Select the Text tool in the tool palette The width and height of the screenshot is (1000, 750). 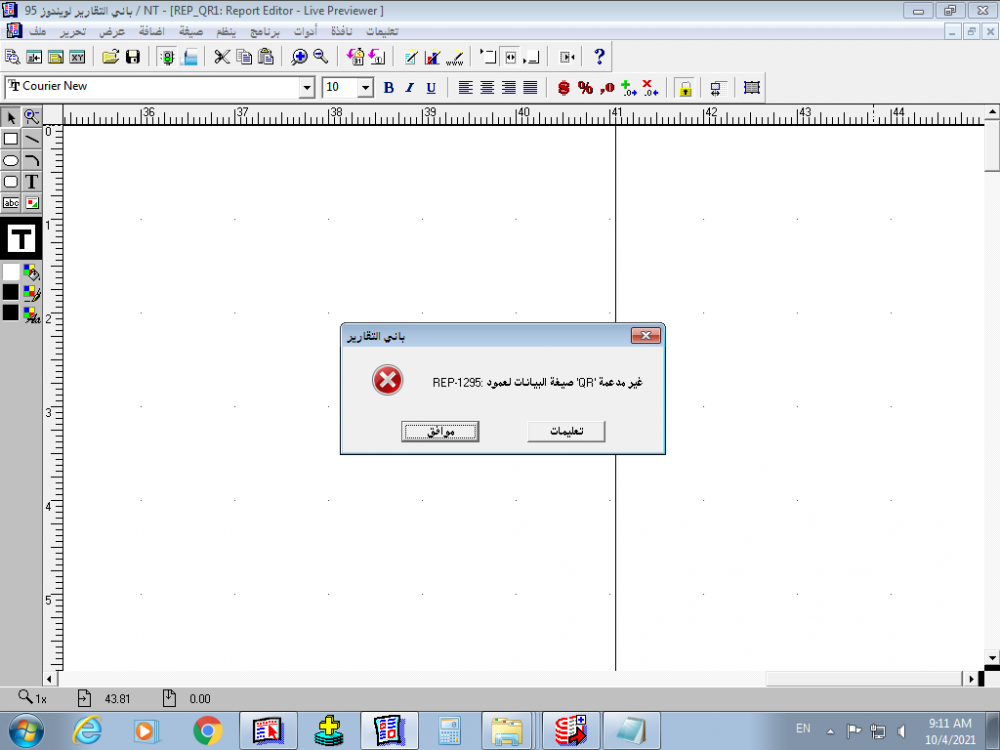[33, 182]
